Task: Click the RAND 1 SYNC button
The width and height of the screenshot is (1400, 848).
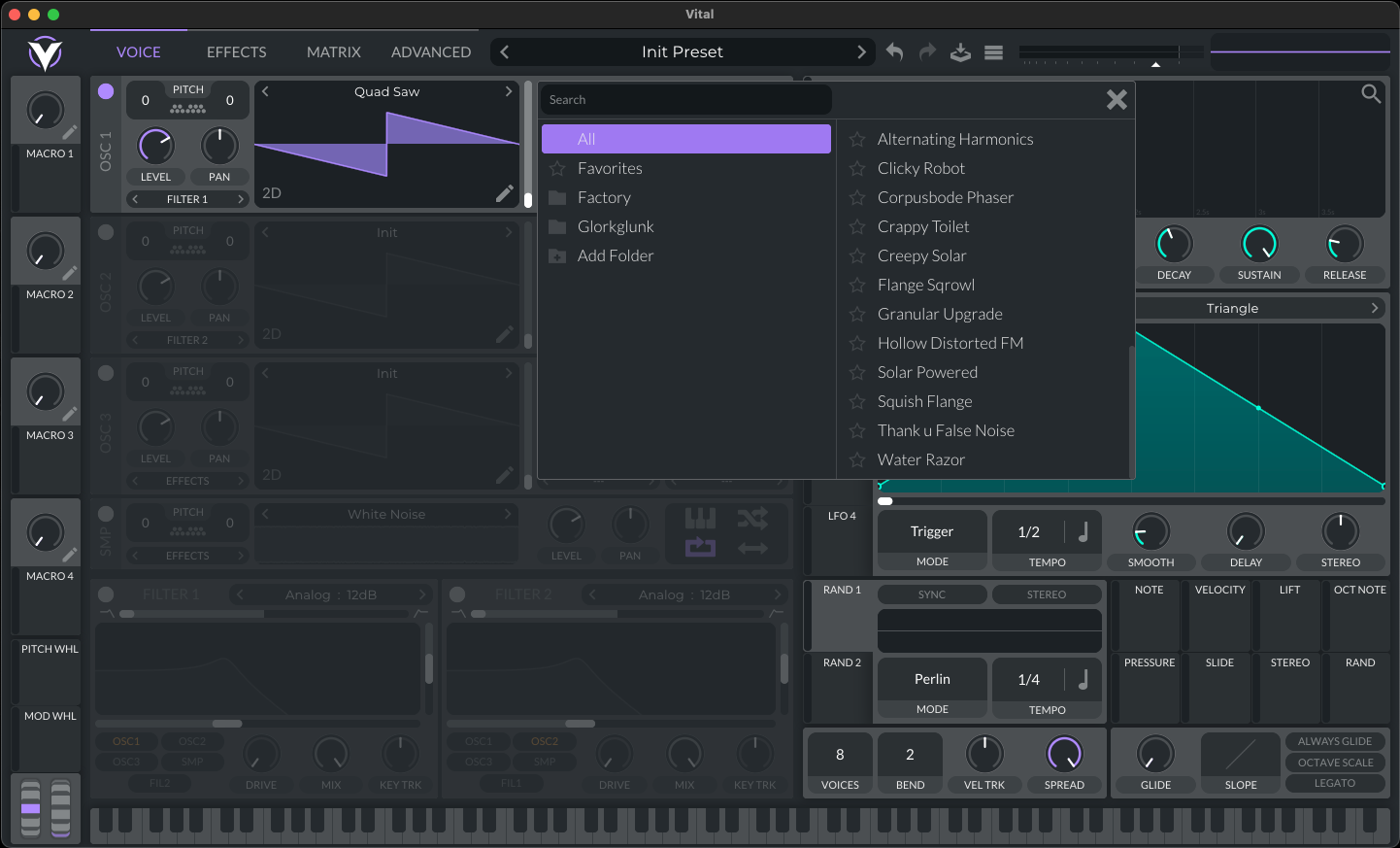Action: 932,594
